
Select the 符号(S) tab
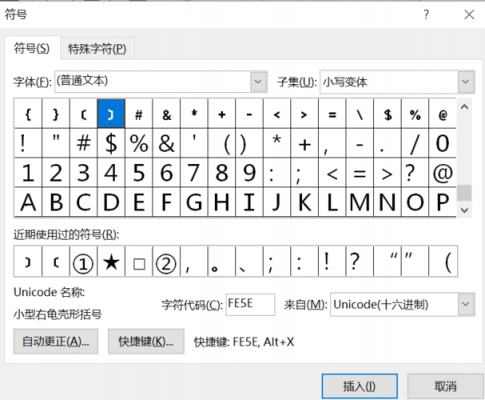(x=32, y=48)
